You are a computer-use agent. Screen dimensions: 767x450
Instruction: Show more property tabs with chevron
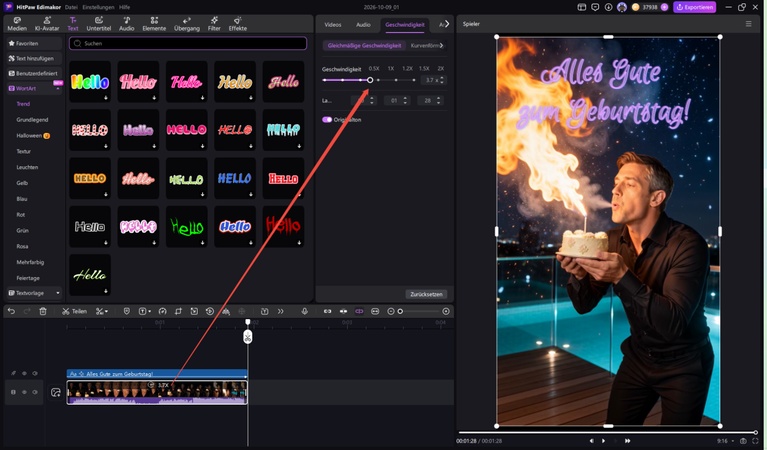[x=447, y=24]
